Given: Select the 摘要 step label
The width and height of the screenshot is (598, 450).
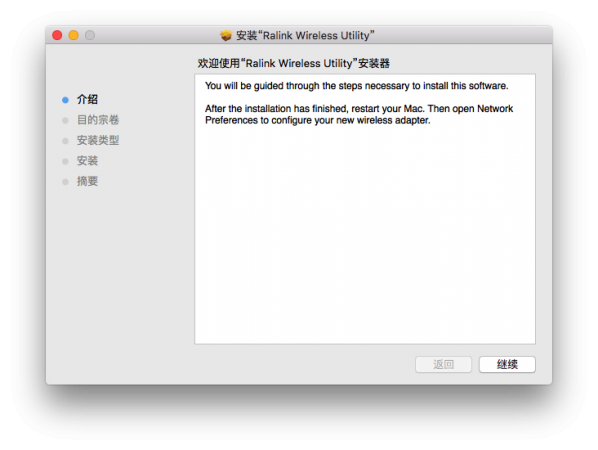Looking at the screenshot, I should (87, 181).
